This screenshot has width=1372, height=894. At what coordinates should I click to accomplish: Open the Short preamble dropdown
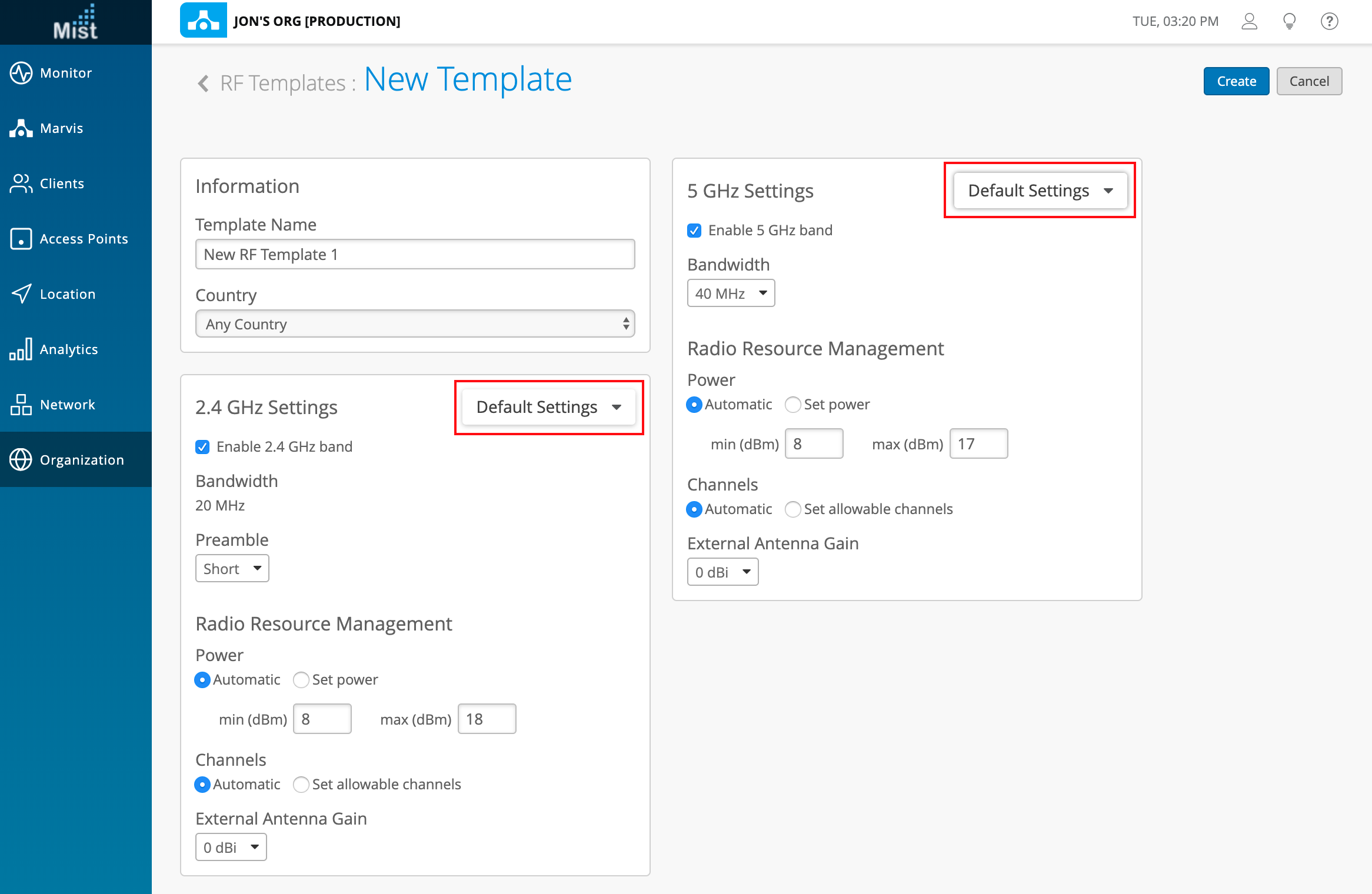[x=232, y=569]
